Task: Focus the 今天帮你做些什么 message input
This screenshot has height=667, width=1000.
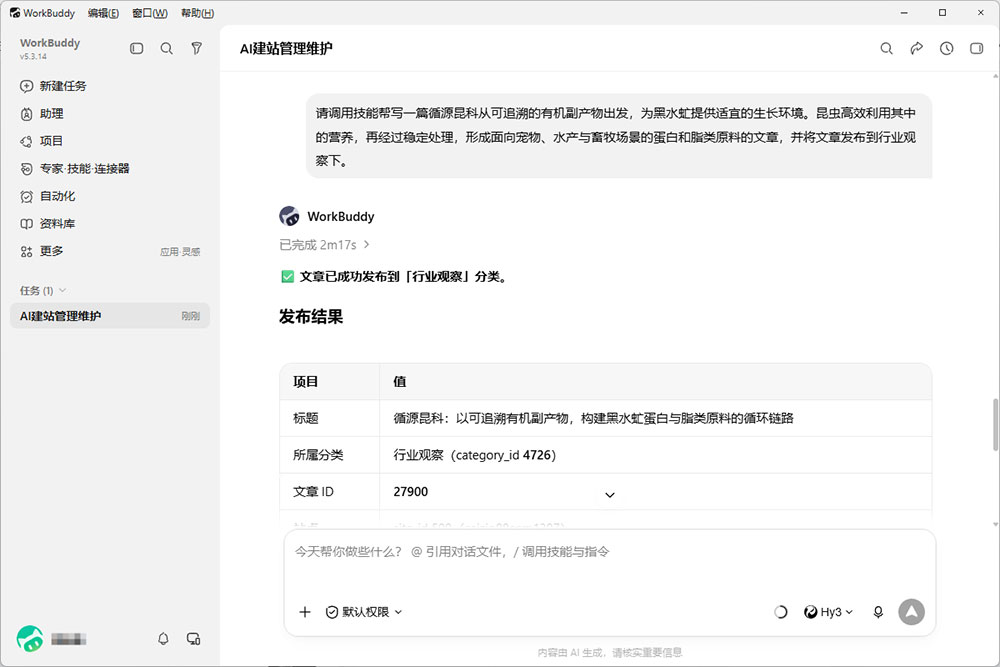Action: tap(610, 552)
